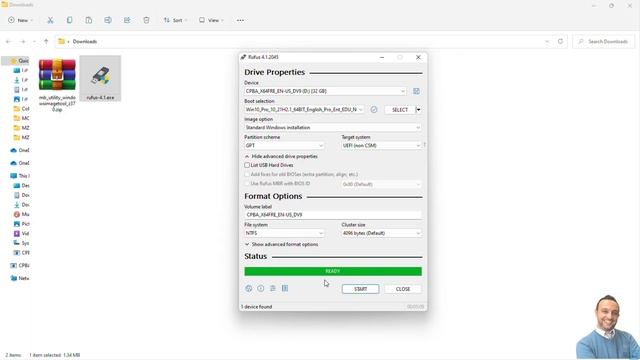Open the Boot selection dropdown
This screenshot has width=640, height=360.
(304, 109)
